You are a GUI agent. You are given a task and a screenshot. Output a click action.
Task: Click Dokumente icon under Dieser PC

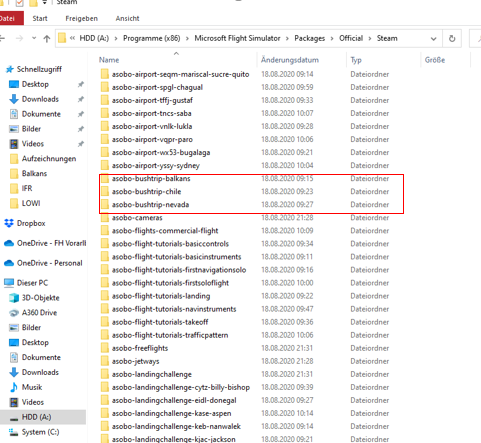[x=14, y=357]
